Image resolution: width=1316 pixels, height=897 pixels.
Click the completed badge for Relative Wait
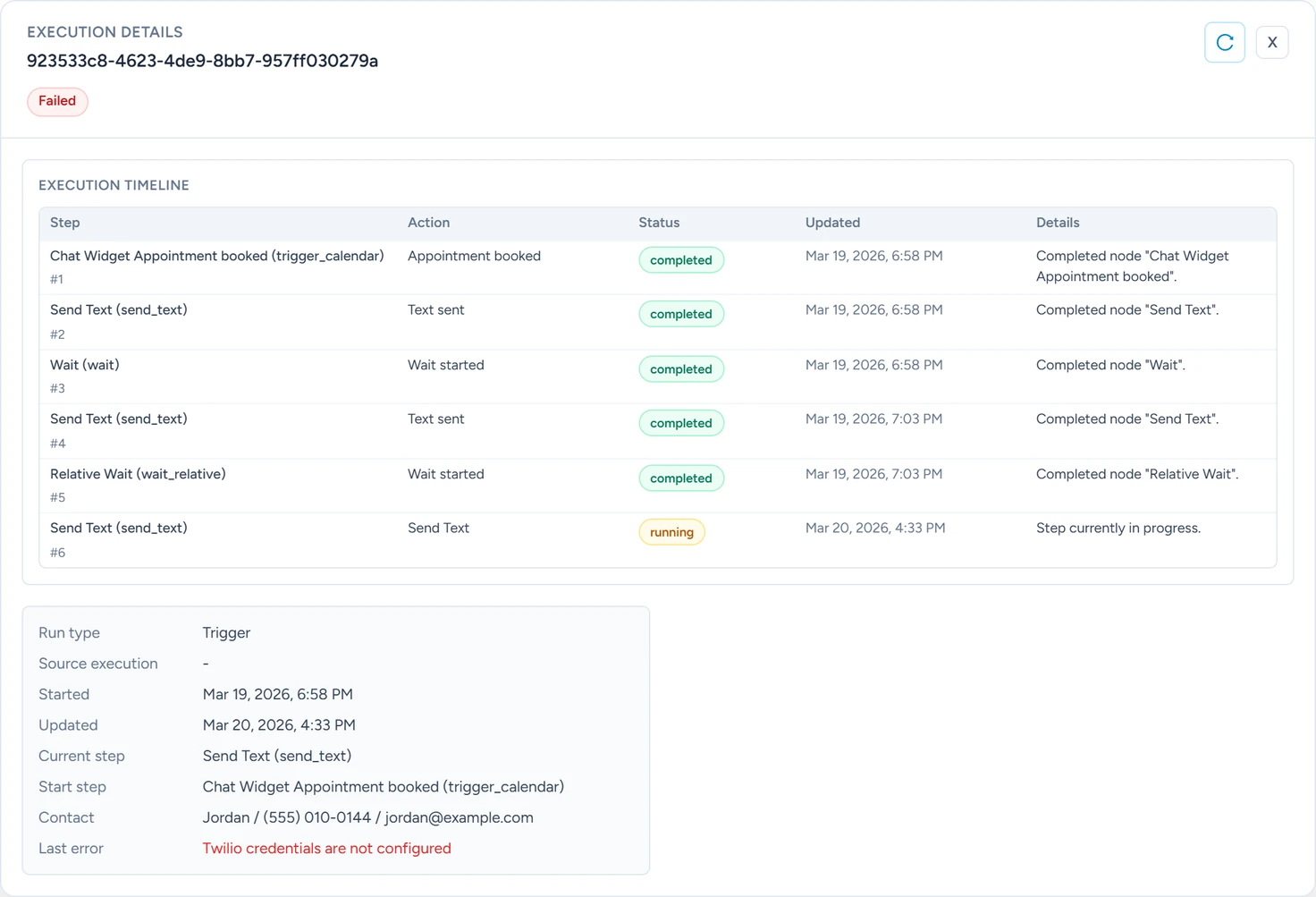(x=681, y=478)
